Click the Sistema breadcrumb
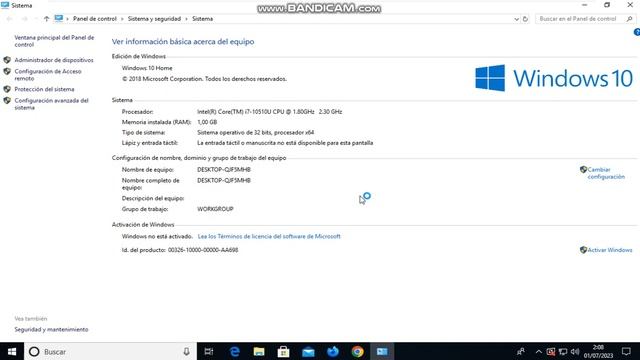Viewport: 640px width, 360px height. (x=202, y=19)
